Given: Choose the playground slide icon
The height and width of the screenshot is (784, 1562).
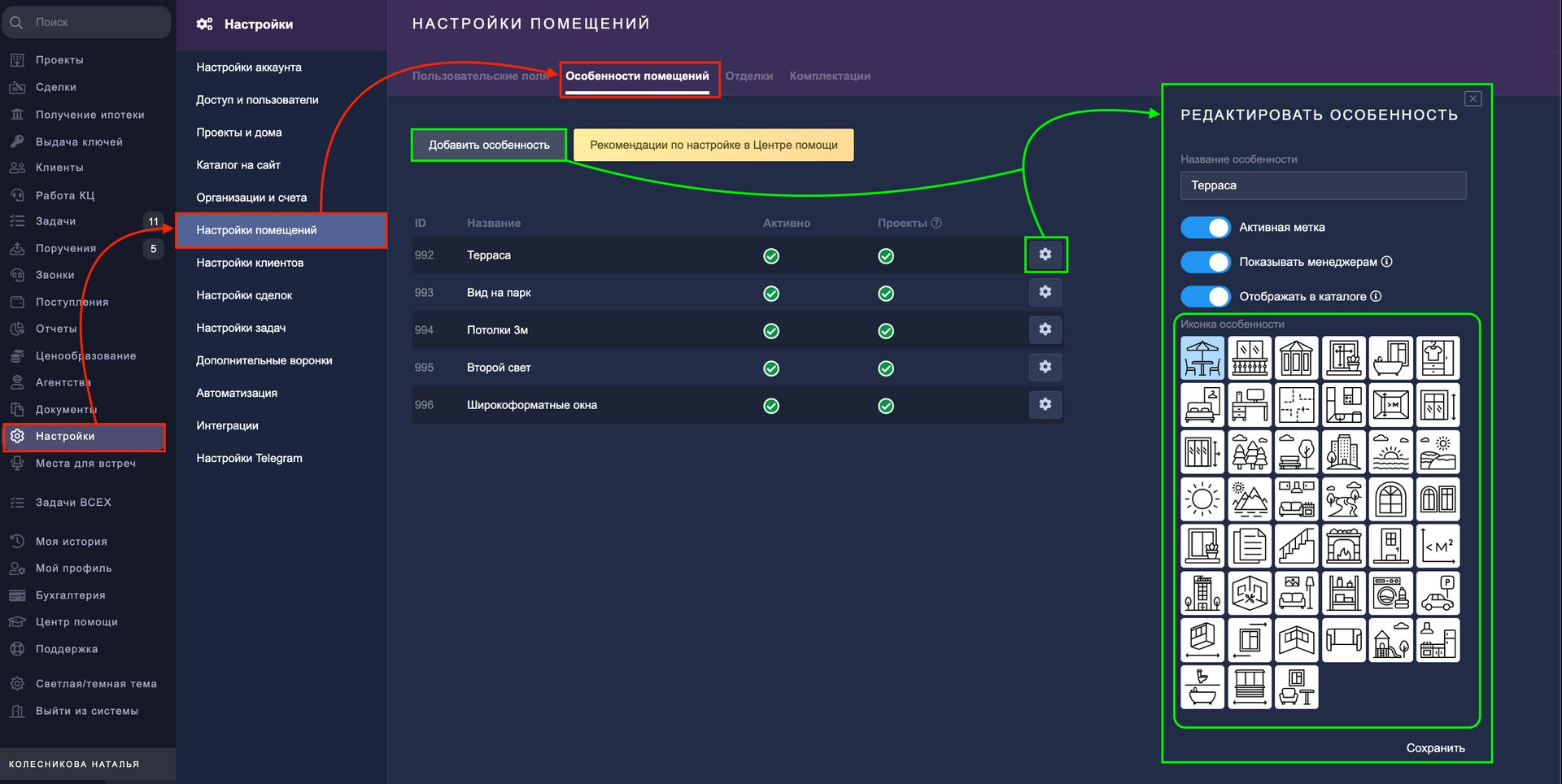Looking at the screenshot, I should pos(1391,641).
